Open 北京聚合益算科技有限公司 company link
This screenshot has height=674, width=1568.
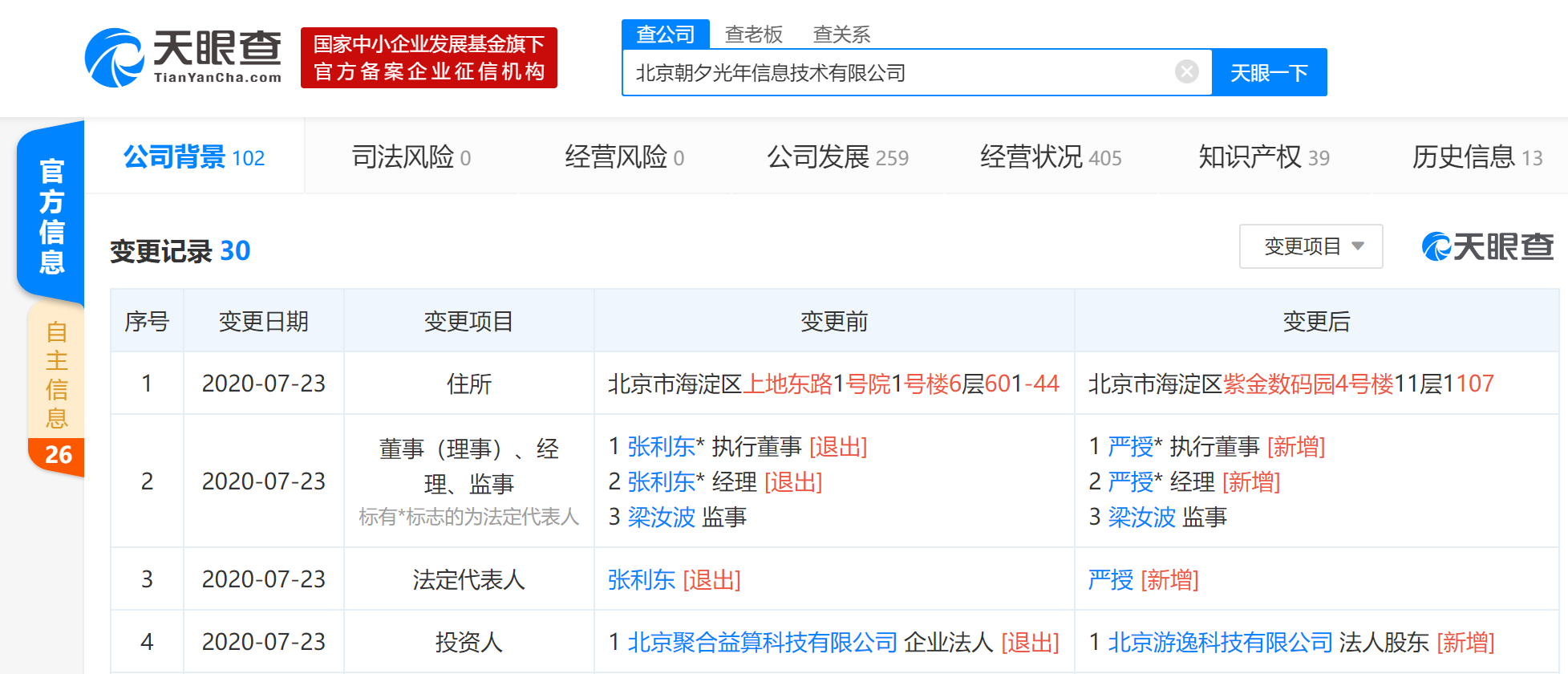click(762, 642)
